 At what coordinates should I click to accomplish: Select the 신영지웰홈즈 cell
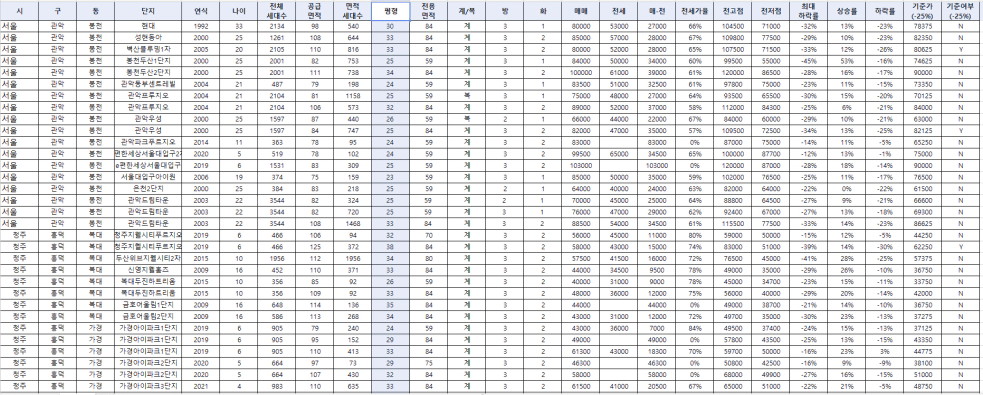[149, 271]
